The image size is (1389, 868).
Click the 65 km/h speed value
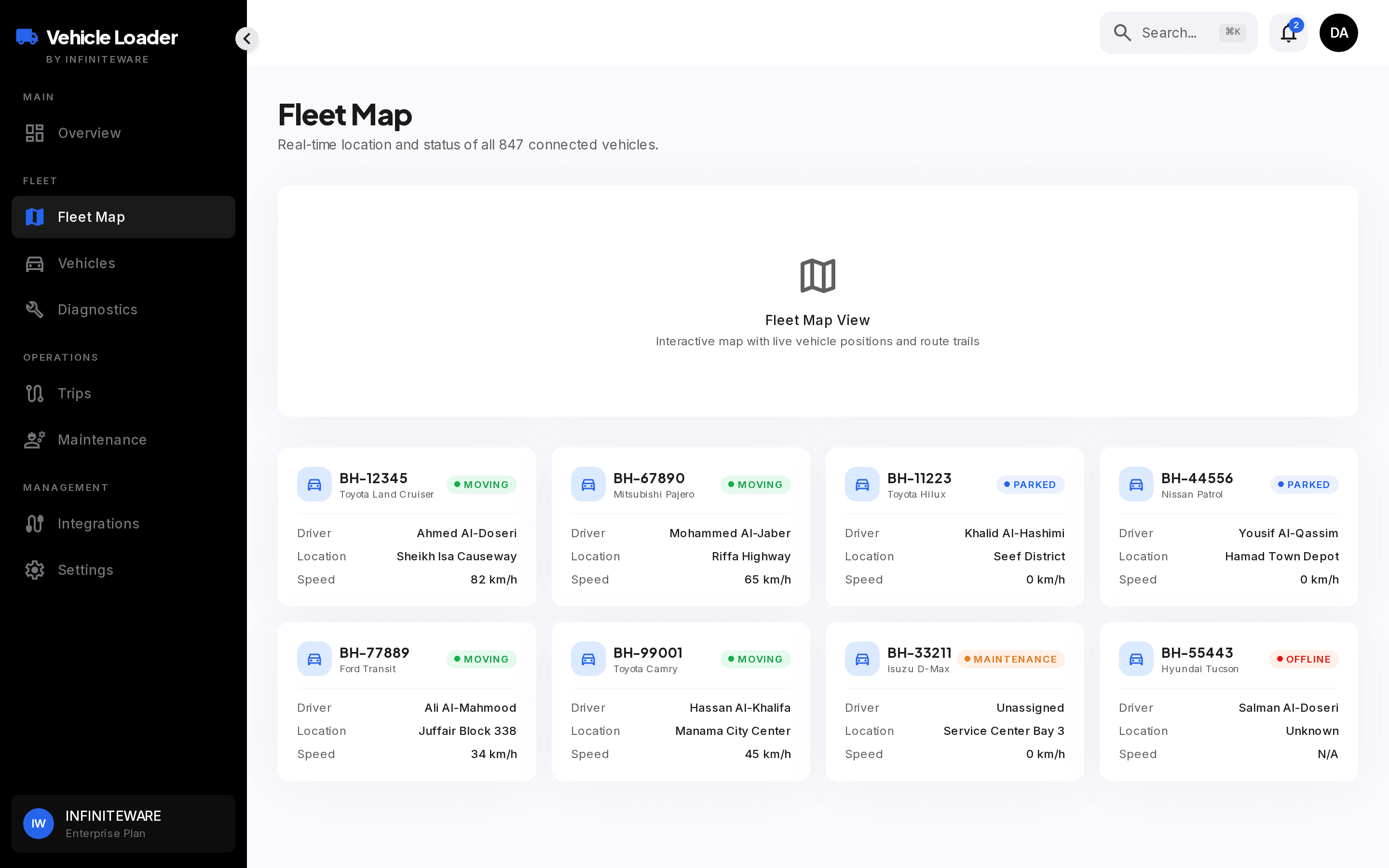pos(767,580)
